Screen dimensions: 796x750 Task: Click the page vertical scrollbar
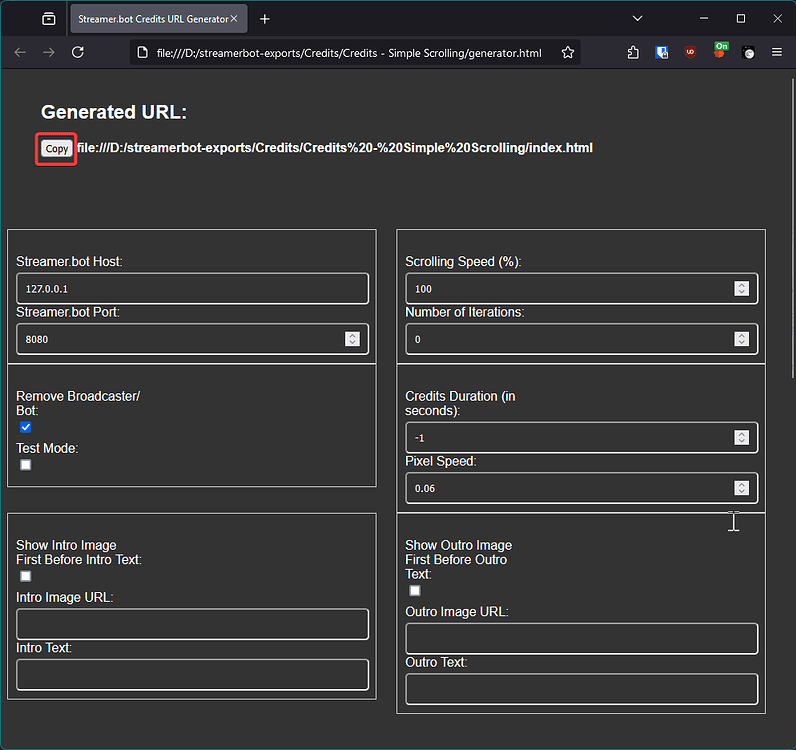793,229
